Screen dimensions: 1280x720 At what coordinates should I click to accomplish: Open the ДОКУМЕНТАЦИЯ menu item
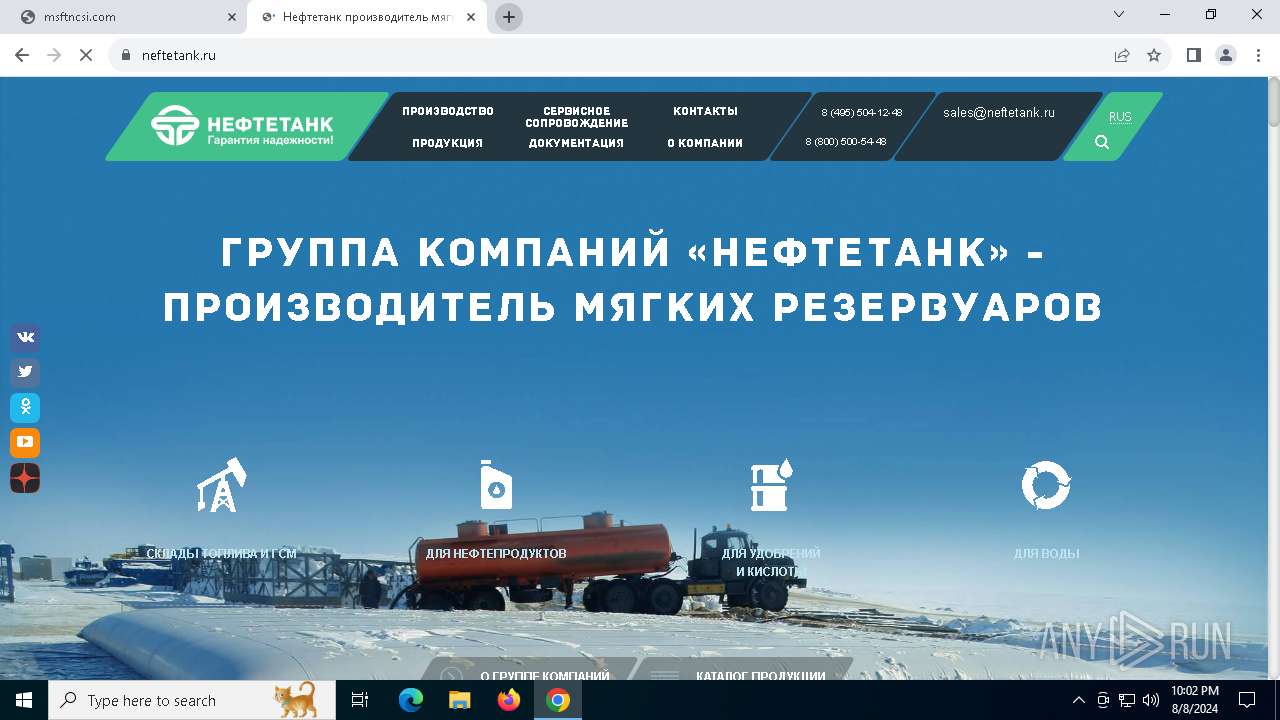(577, 143)
